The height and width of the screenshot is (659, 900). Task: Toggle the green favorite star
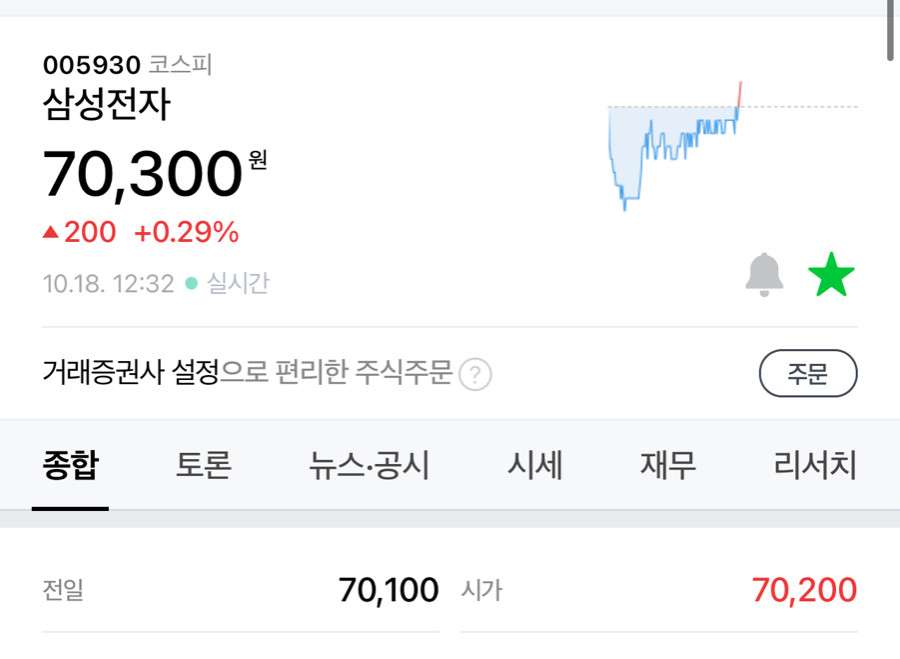coord(831,274)
